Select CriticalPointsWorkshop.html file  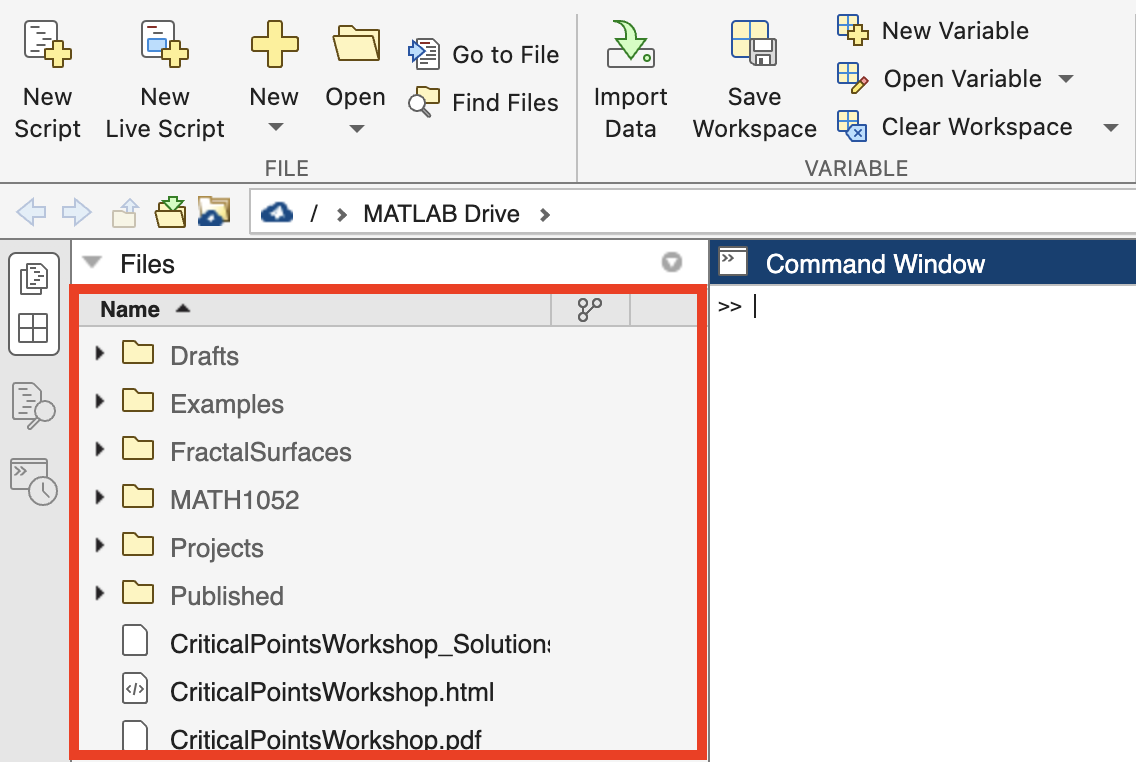[332, 692]
